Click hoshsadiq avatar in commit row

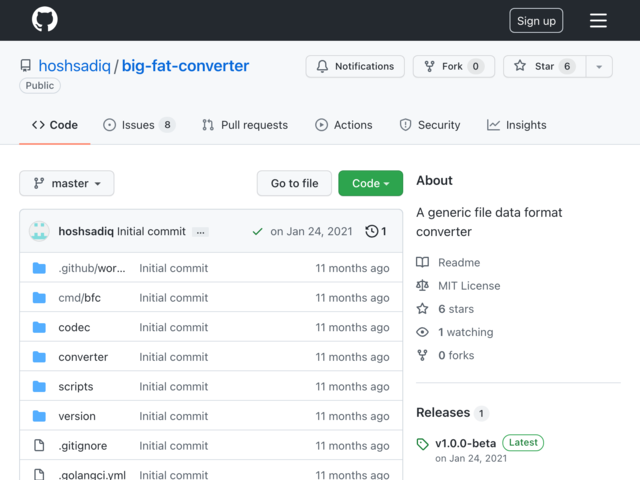(39, 231)
